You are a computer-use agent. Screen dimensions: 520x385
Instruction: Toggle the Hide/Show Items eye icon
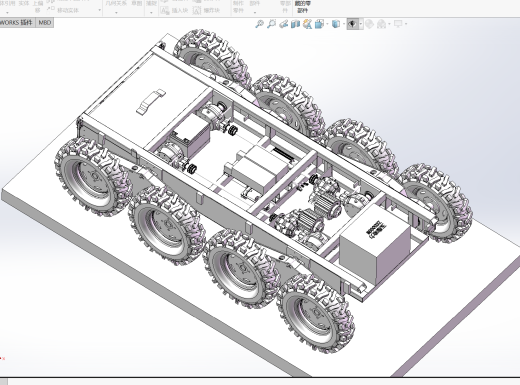point(353,24)
